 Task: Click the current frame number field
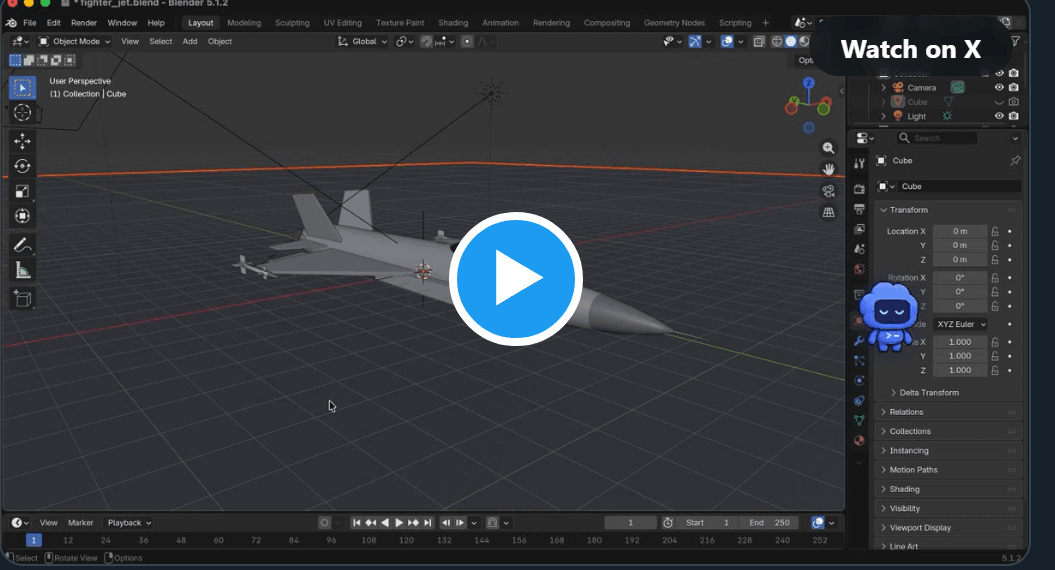[630, 523]
